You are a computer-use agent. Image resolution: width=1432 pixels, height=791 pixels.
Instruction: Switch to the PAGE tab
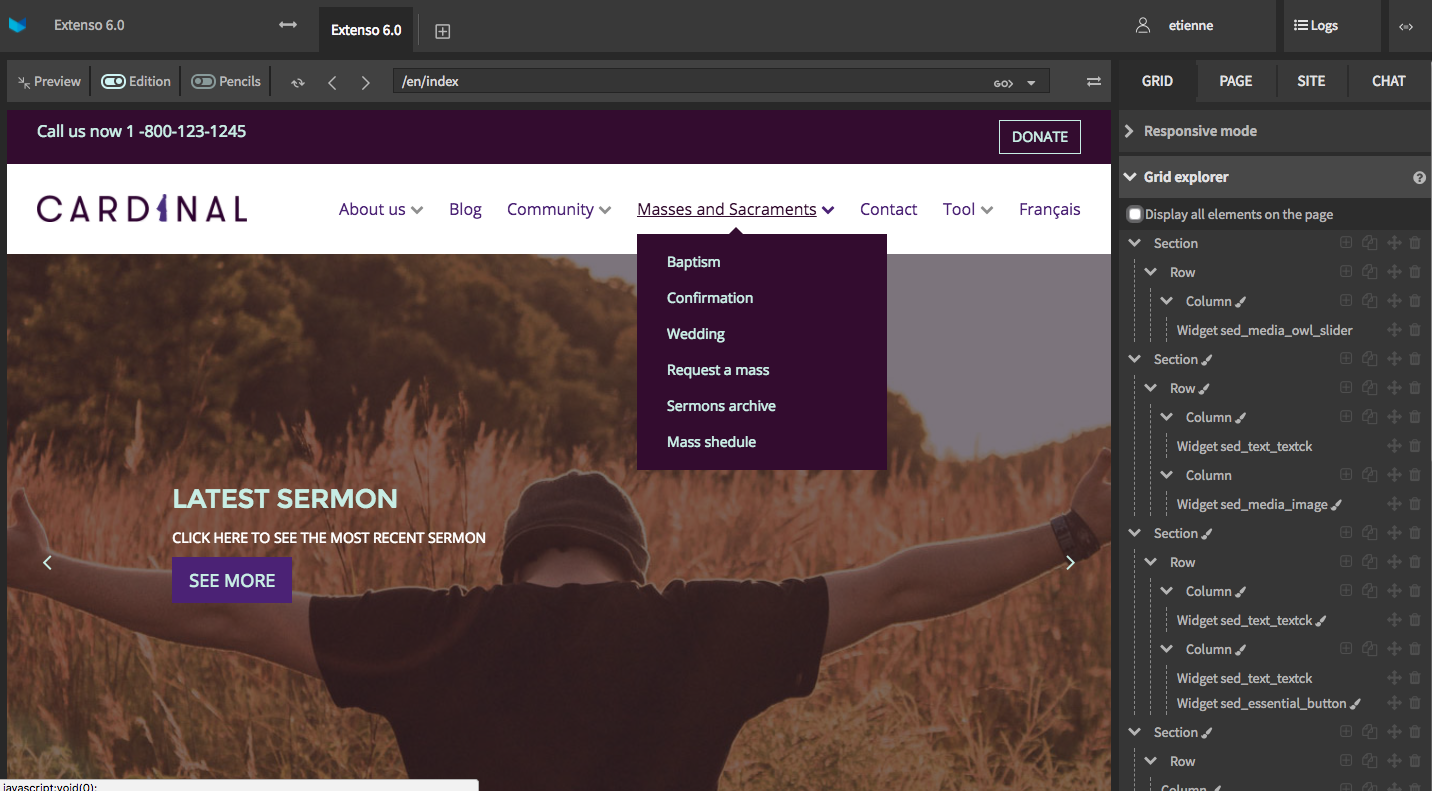1235,81
